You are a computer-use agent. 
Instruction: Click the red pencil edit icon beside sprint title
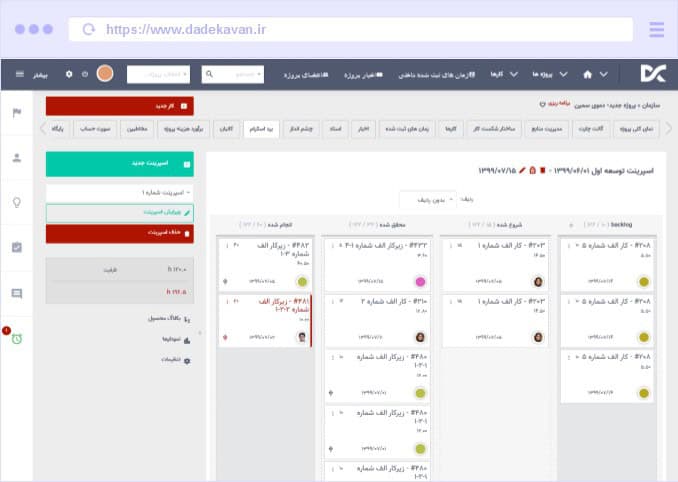(x=522, y=170)
